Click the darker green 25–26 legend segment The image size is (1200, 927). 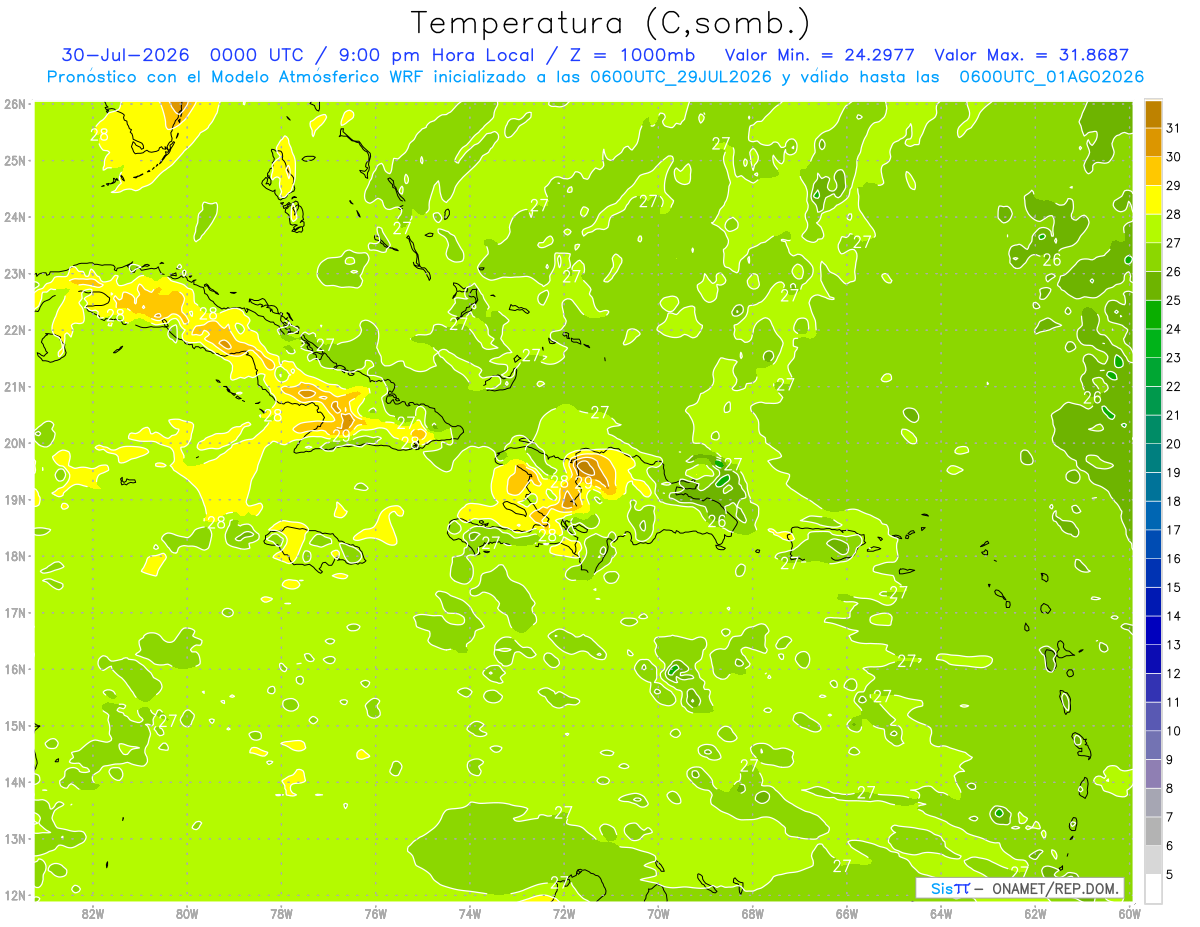tap(1153, 286)
